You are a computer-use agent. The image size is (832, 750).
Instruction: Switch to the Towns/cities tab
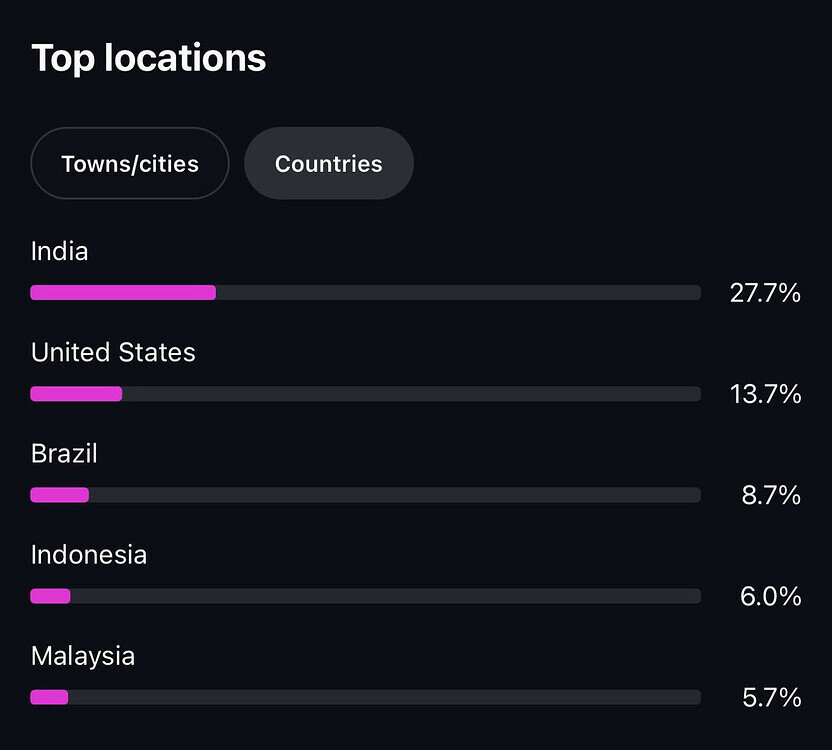pos(130,164)
